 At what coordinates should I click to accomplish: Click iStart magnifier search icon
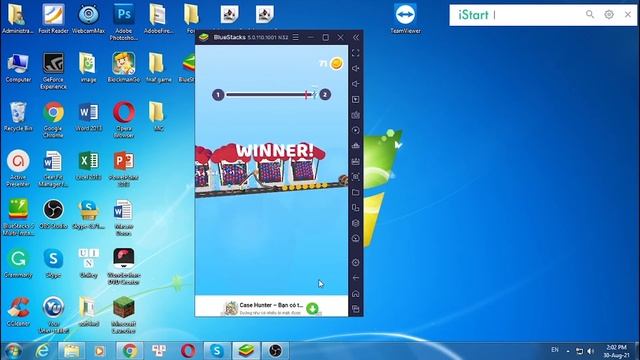[590, 15]
